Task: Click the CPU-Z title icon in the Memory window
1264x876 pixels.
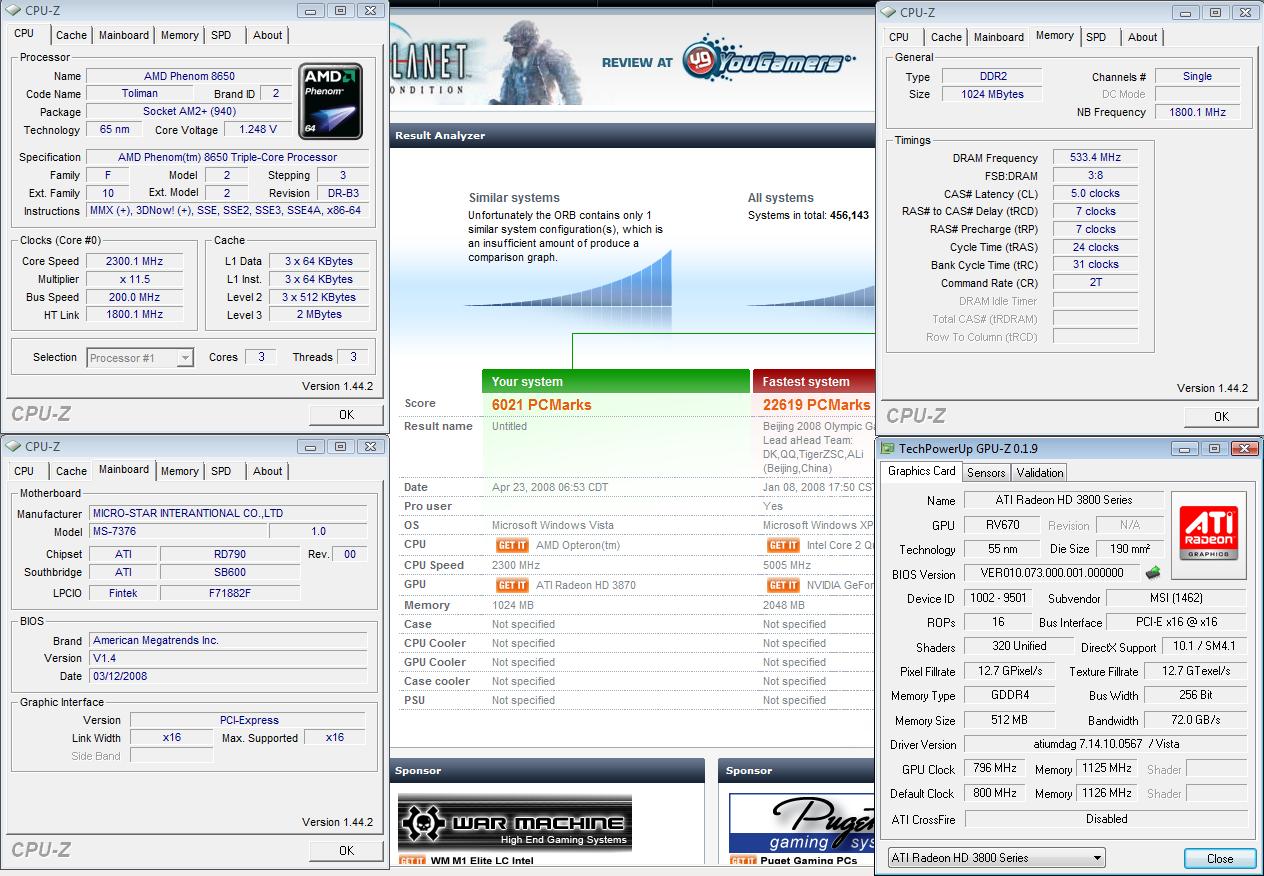Action: pos(889,12)
